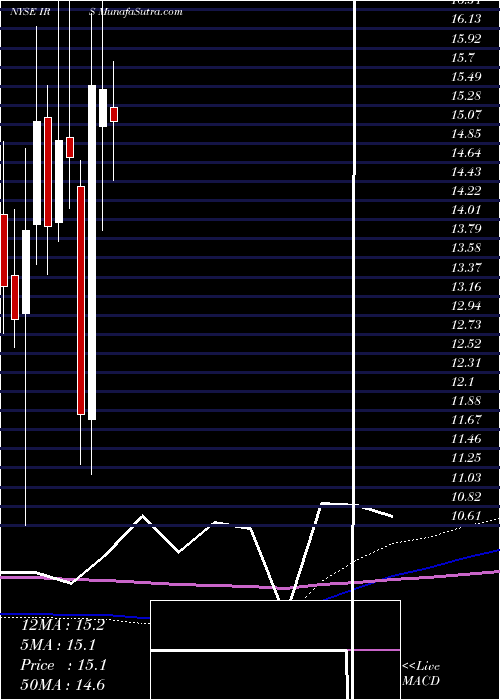This screenshot has height=700, width=500.
Task: Click the 16.13 price axis label
Action: pos(466,19)
